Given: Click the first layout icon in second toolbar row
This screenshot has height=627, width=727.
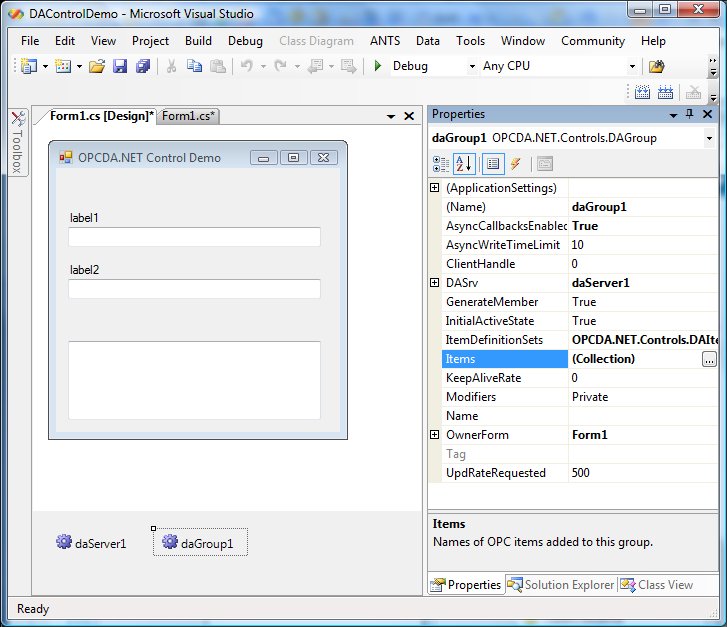Looking at the screenshot, I should click(x=642, y=92).
